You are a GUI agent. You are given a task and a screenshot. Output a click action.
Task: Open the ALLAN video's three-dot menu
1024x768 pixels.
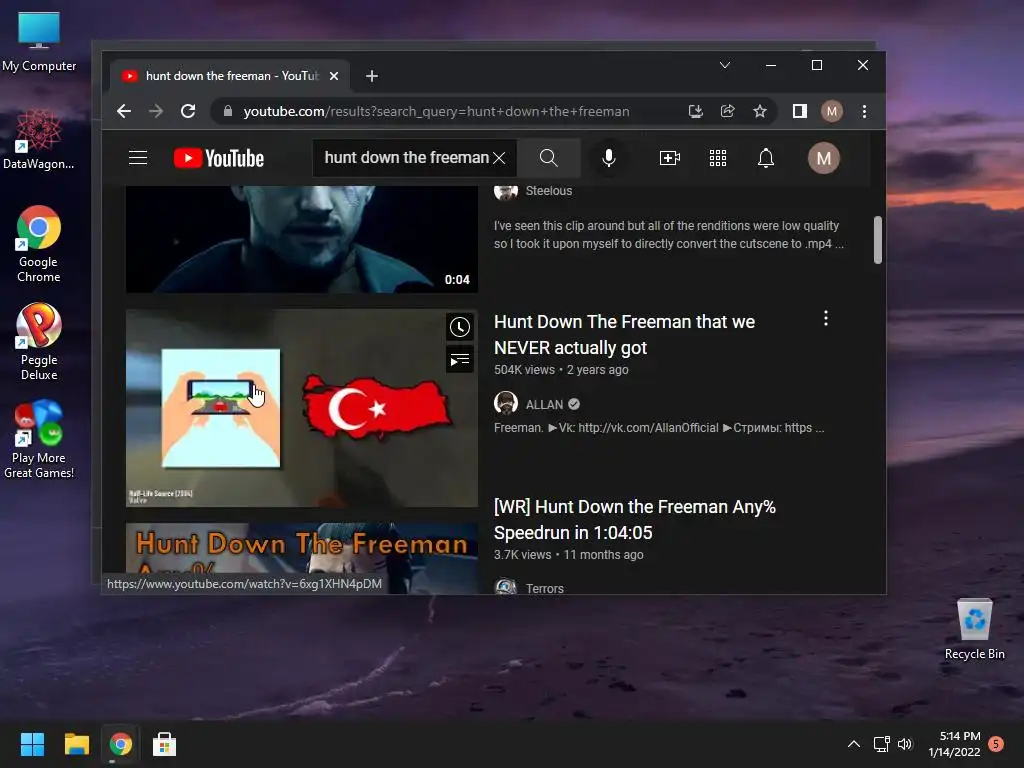825,318
